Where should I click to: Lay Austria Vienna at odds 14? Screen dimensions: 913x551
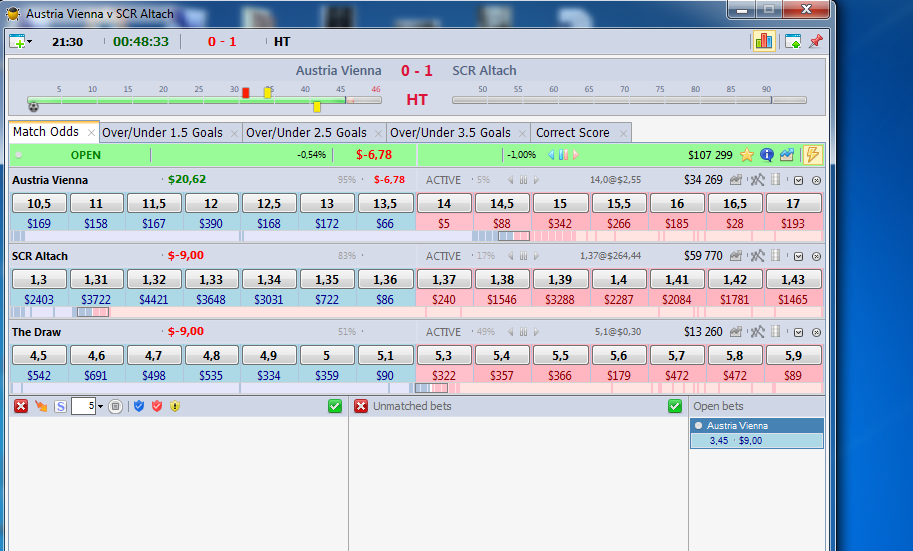click(444, 203)
